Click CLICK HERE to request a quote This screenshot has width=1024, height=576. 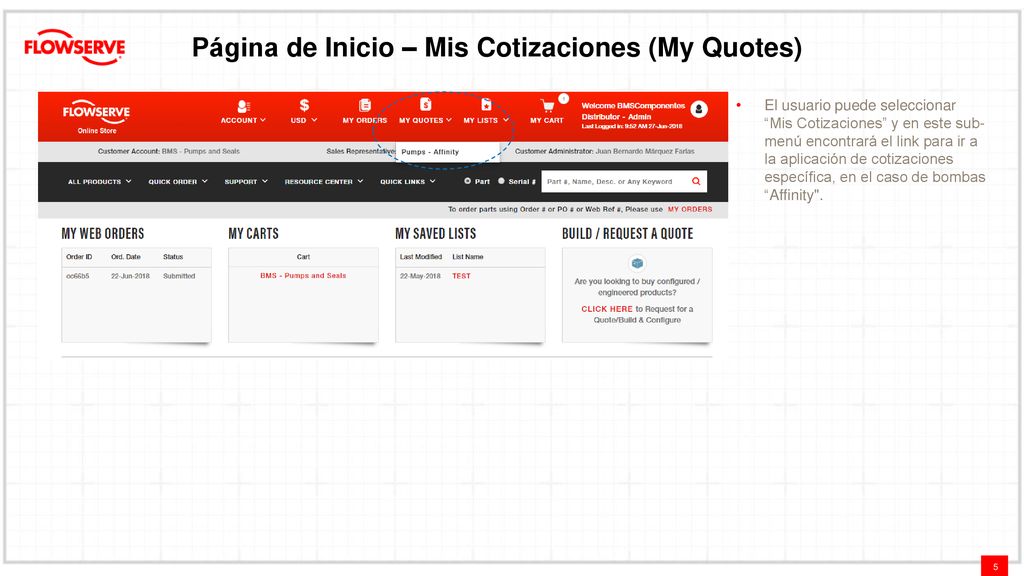click(607, 309)
